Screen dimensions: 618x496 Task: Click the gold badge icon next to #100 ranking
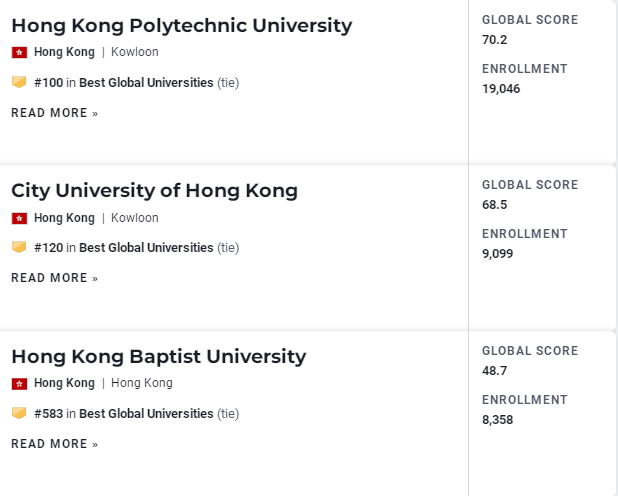pyautogui.click(x=19, y=82)
